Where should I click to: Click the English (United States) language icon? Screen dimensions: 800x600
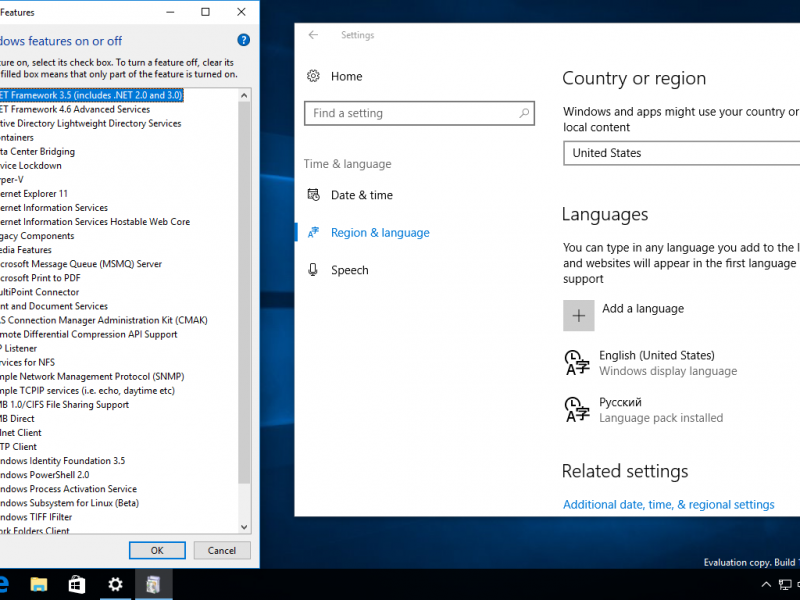(x=577, y=363)
